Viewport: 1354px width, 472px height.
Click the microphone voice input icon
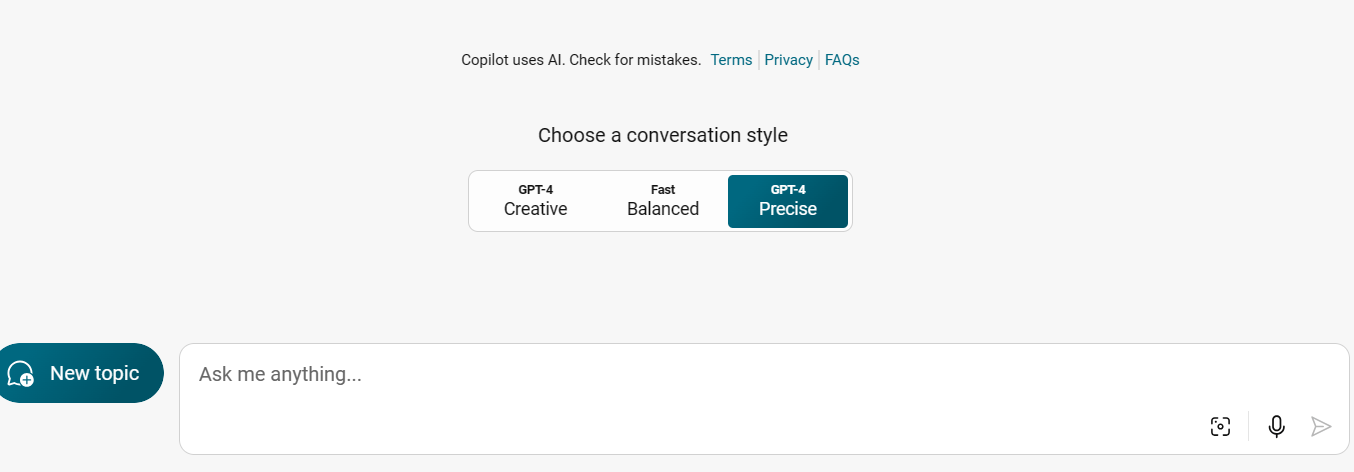1276,427
